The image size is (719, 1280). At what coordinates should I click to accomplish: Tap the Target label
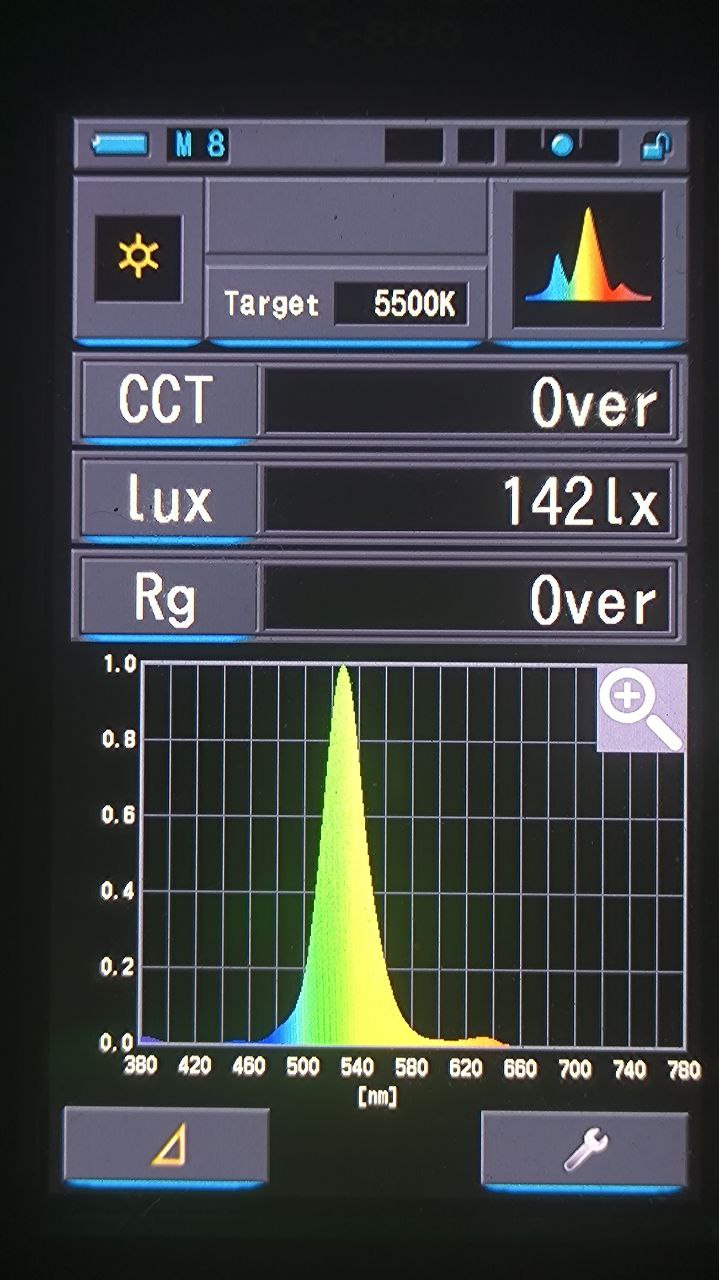[271, 304]
